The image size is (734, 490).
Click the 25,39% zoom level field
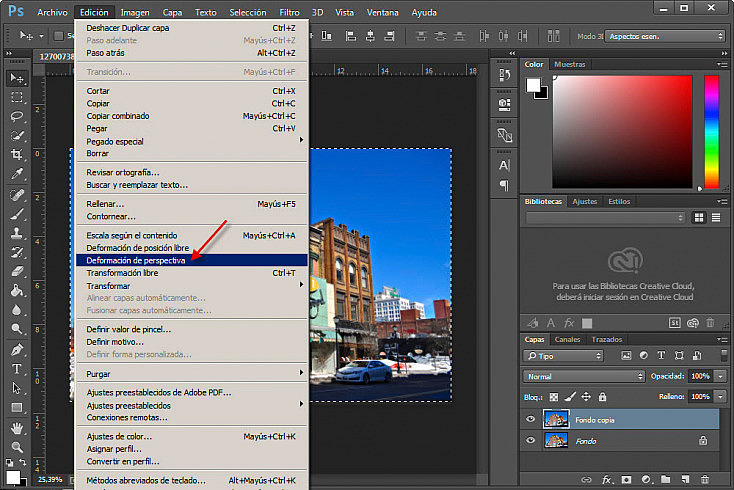click(x=51, y=479)
